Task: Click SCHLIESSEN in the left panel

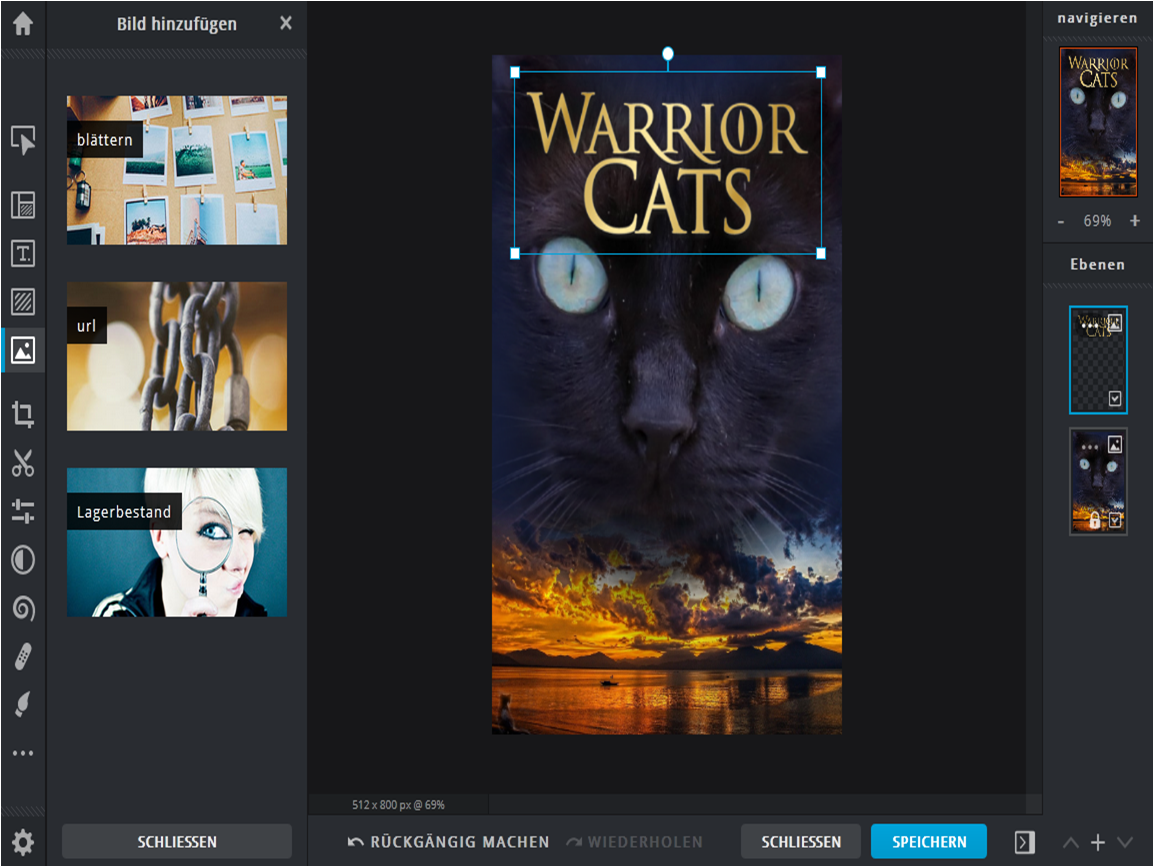Action: click(177, 842)
